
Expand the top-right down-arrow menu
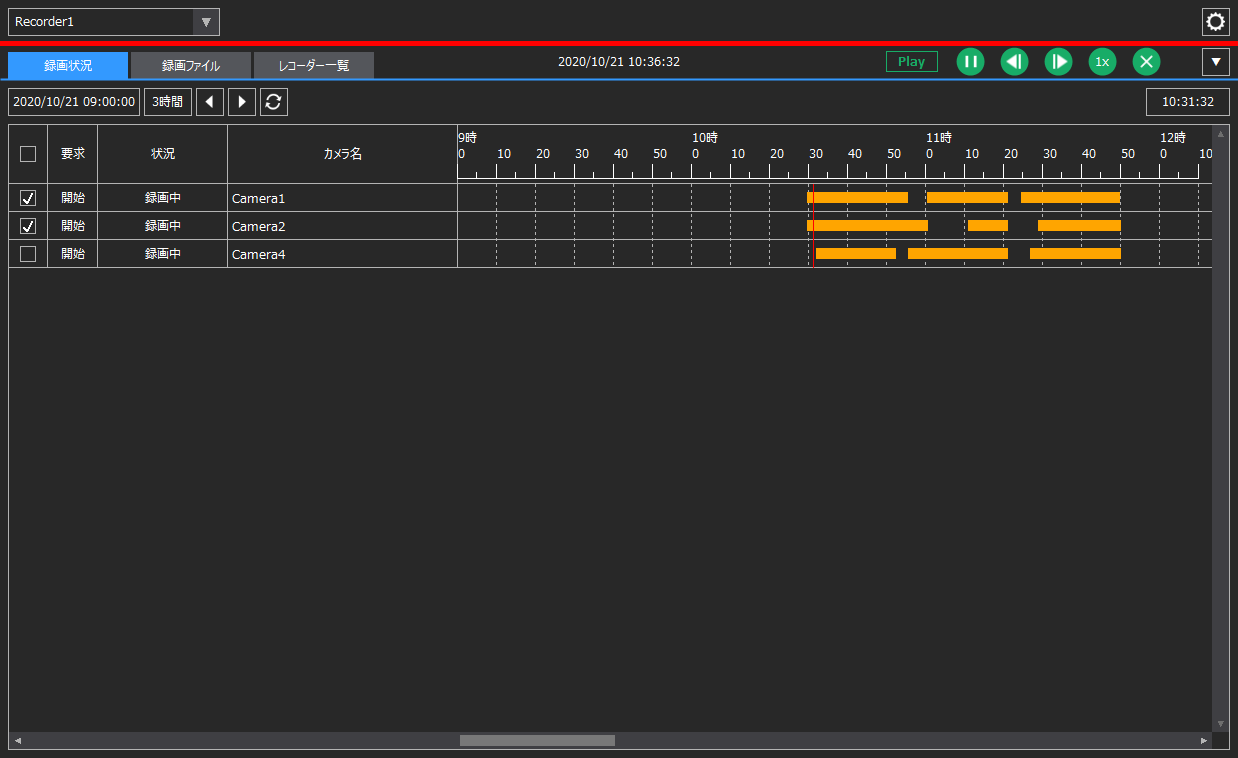1215,62
